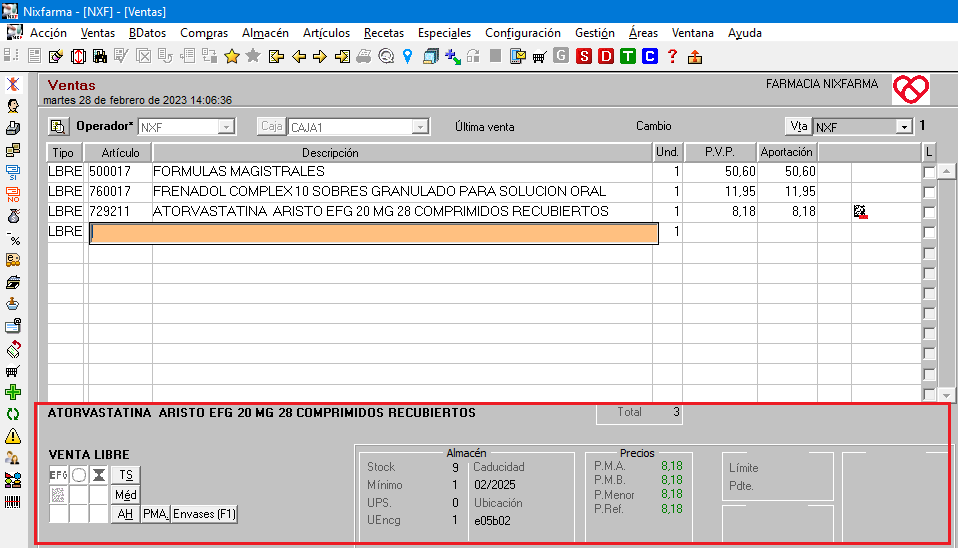Click the sales grid scrollbar up arrow
958x548 pixels.
point(946,171)
